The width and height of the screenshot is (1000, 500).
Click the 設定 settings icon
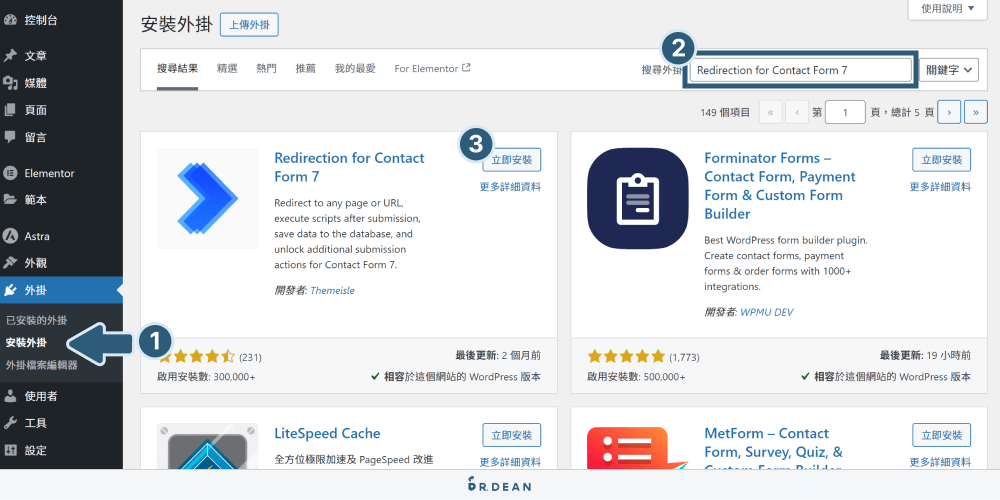click(10, 450)
